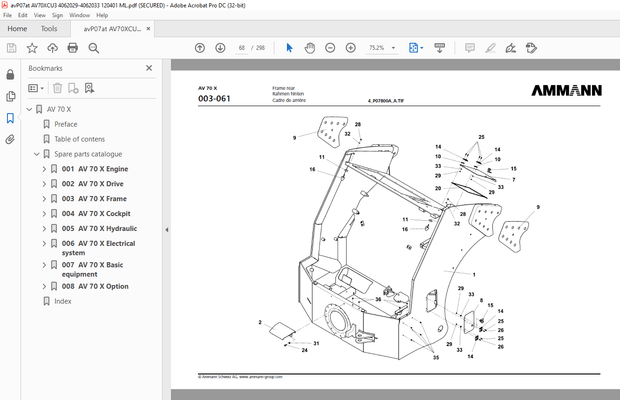This screenshot has width=620, height=400.
Task: Click the scrolling mode read icon
Action: pos(439,48)
